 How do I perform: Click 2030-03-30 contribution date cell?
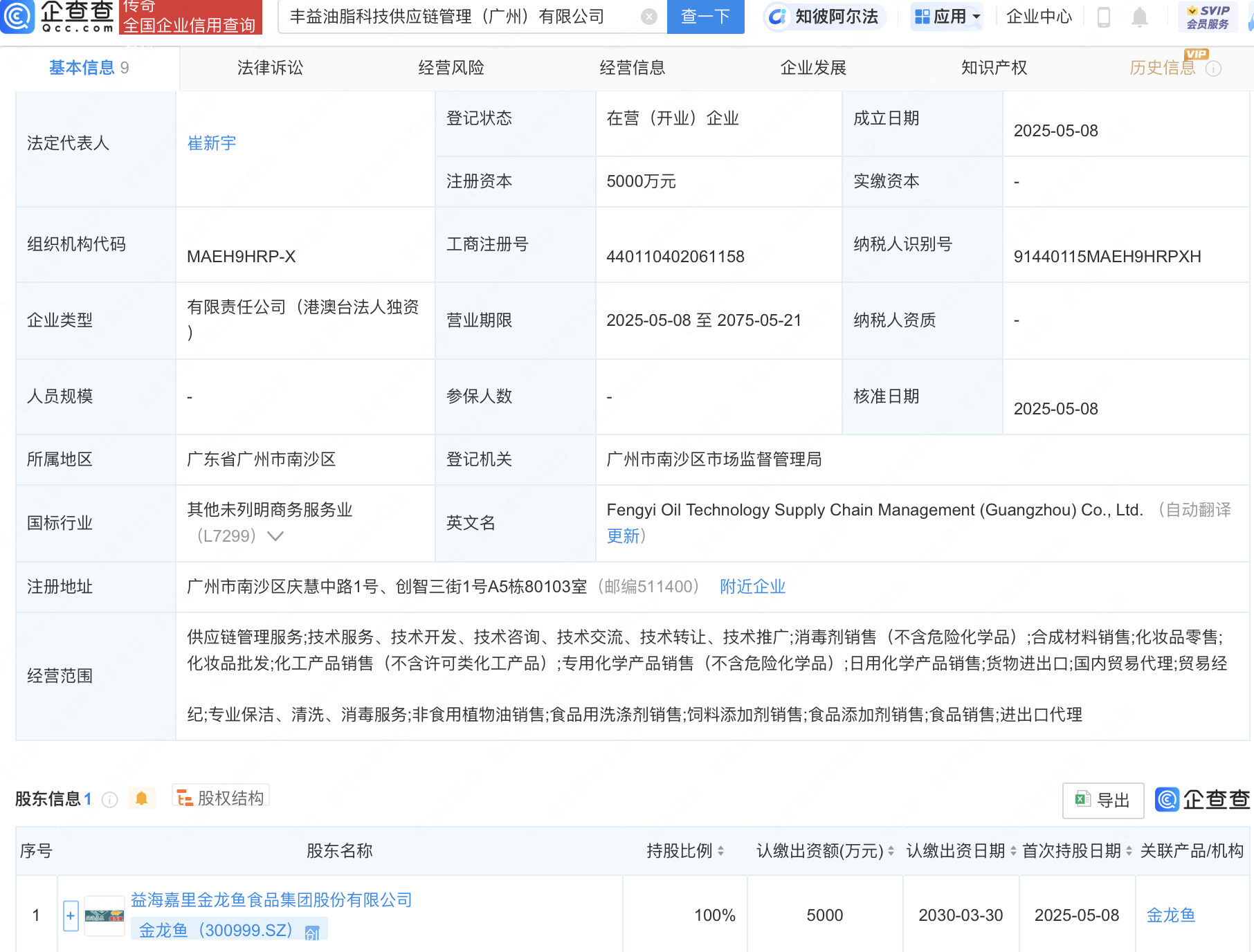tap(961, 915)
